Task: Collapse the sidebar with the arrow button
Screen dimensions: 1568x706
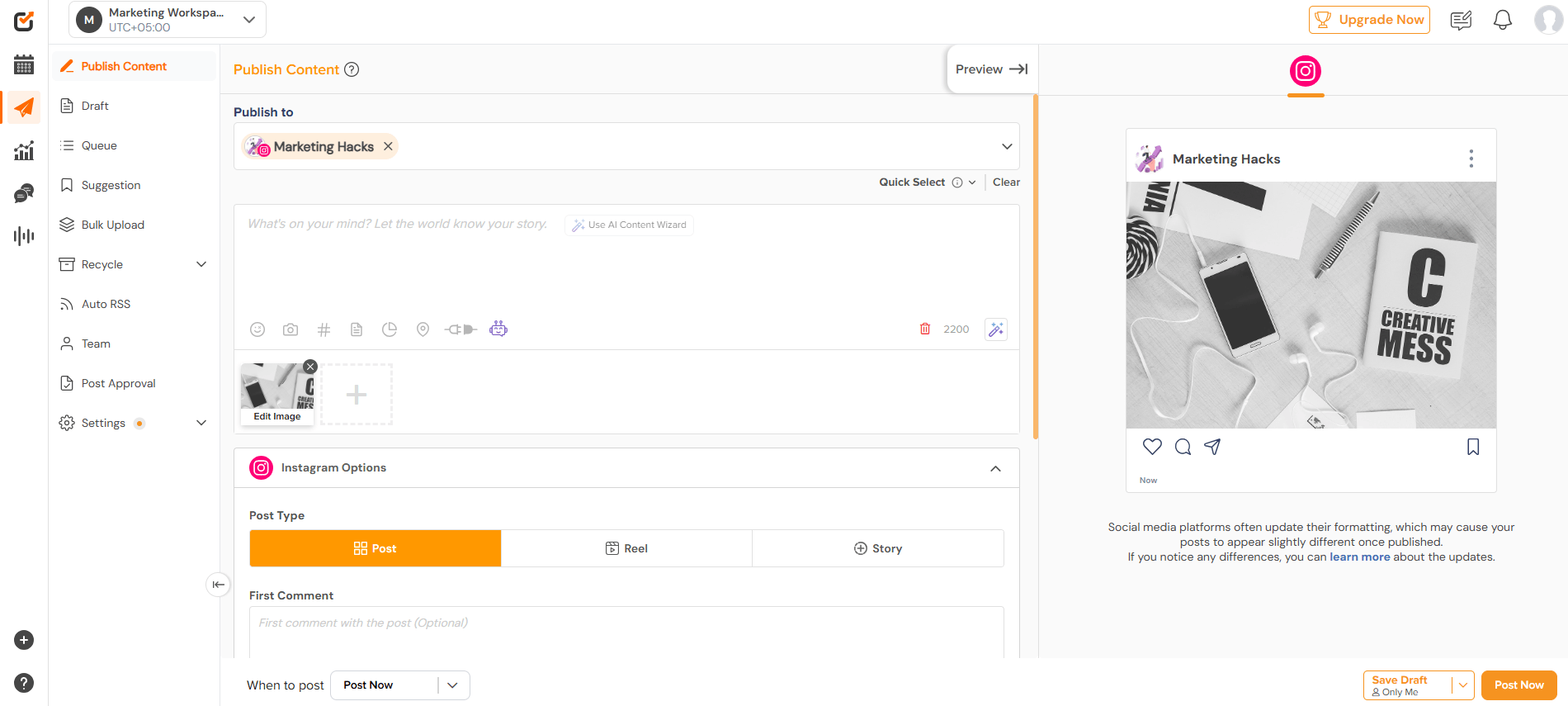Action: coord(218,585)
